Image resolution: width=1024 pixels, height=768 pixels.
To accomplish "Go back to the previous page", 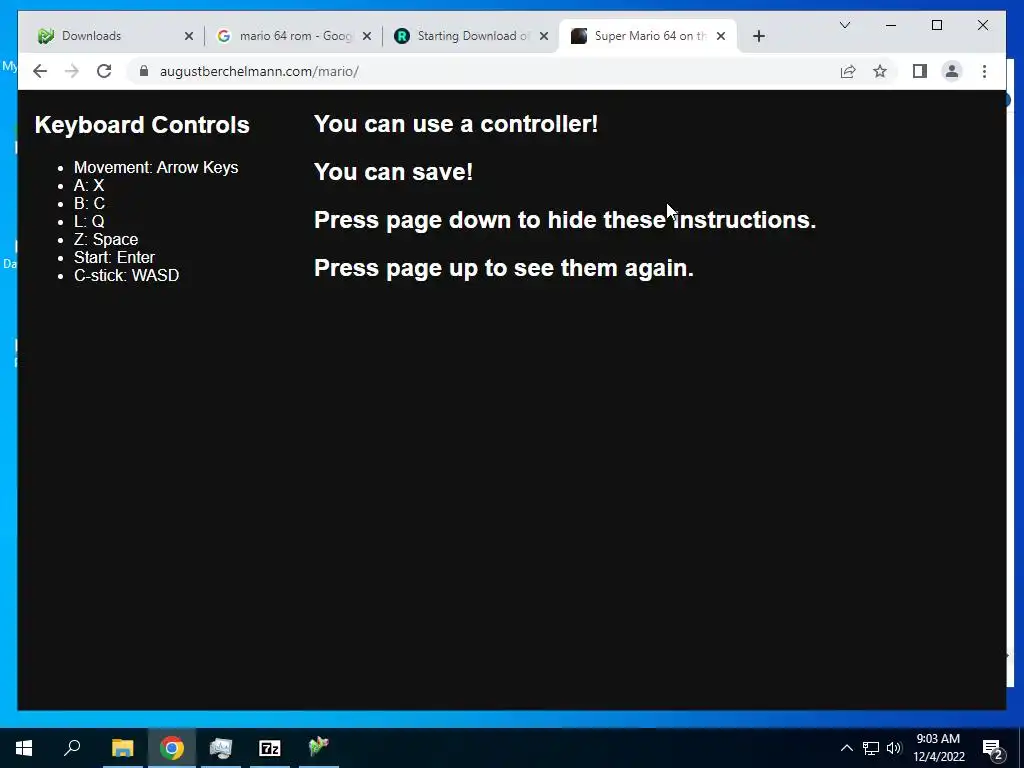I will point(40,71).
